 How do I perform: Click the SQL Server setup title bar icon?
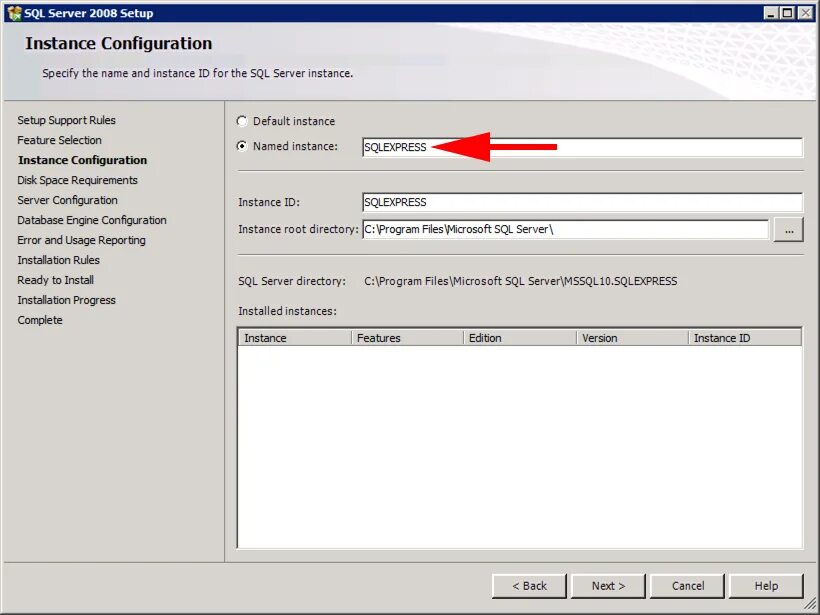[x=14, y=13]
